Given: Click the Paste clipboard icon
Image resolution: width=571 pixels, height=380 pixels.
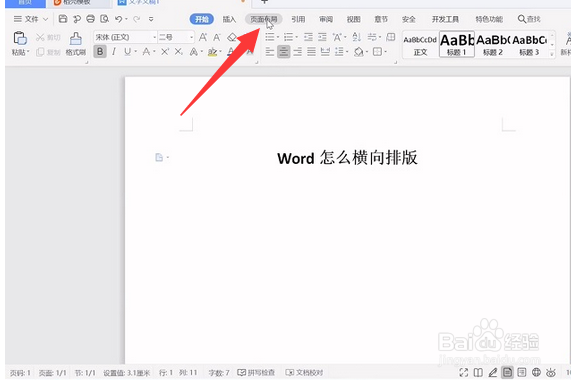Looking at the screenshot, I should point(20,38).
